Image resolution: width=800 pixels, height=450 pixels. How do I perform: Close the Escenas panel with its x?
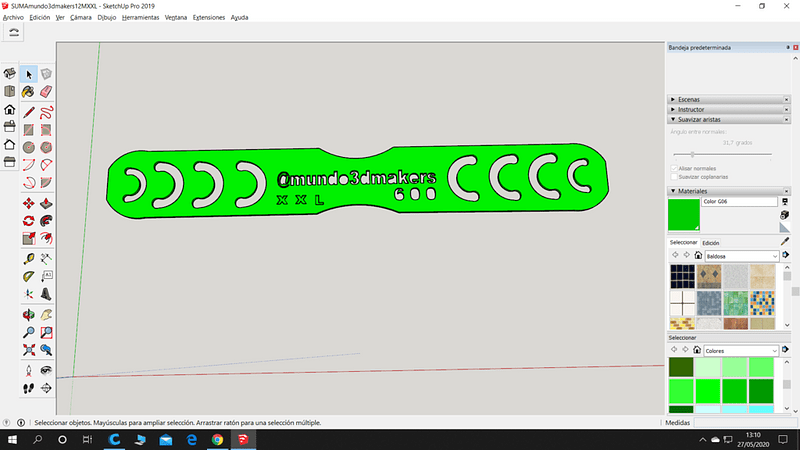click(786, 99)
